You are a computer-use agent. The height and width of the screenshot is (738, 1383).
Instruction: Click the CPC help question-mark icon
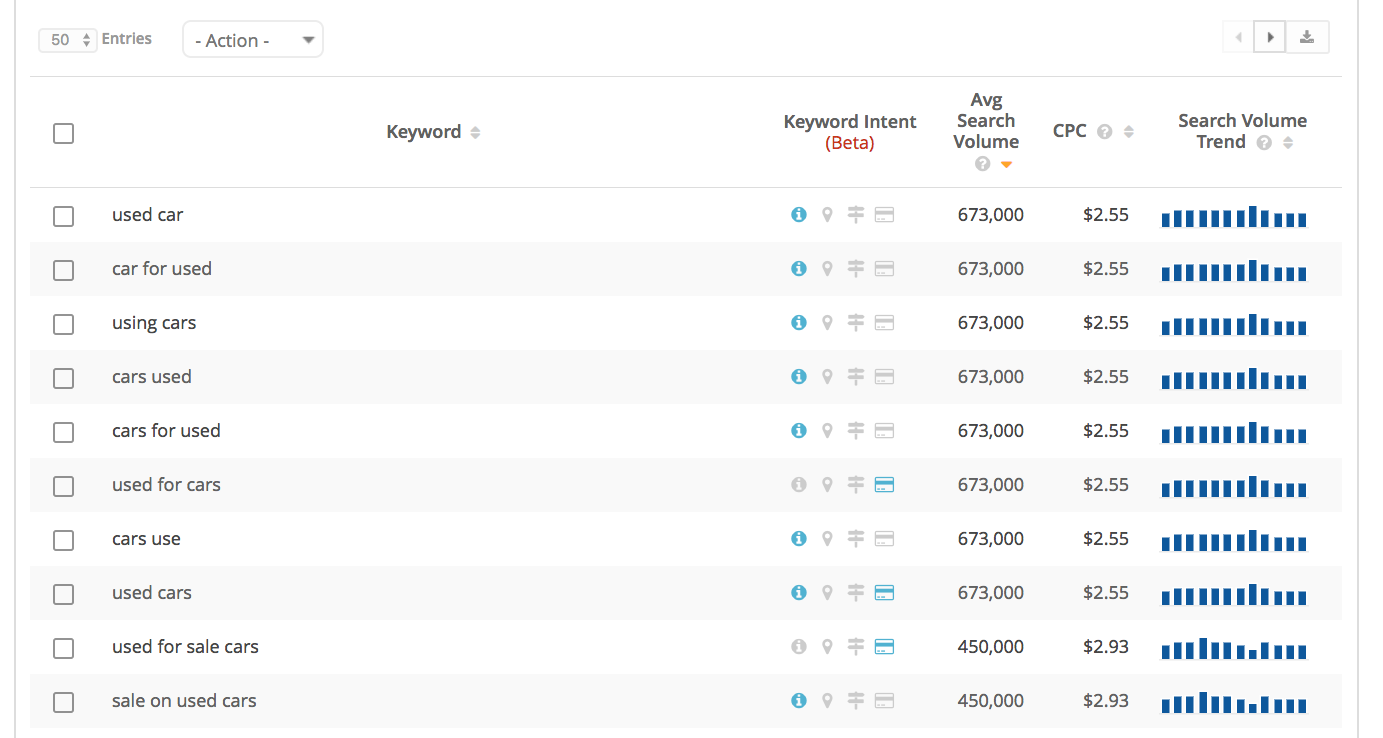point(1105,132)
